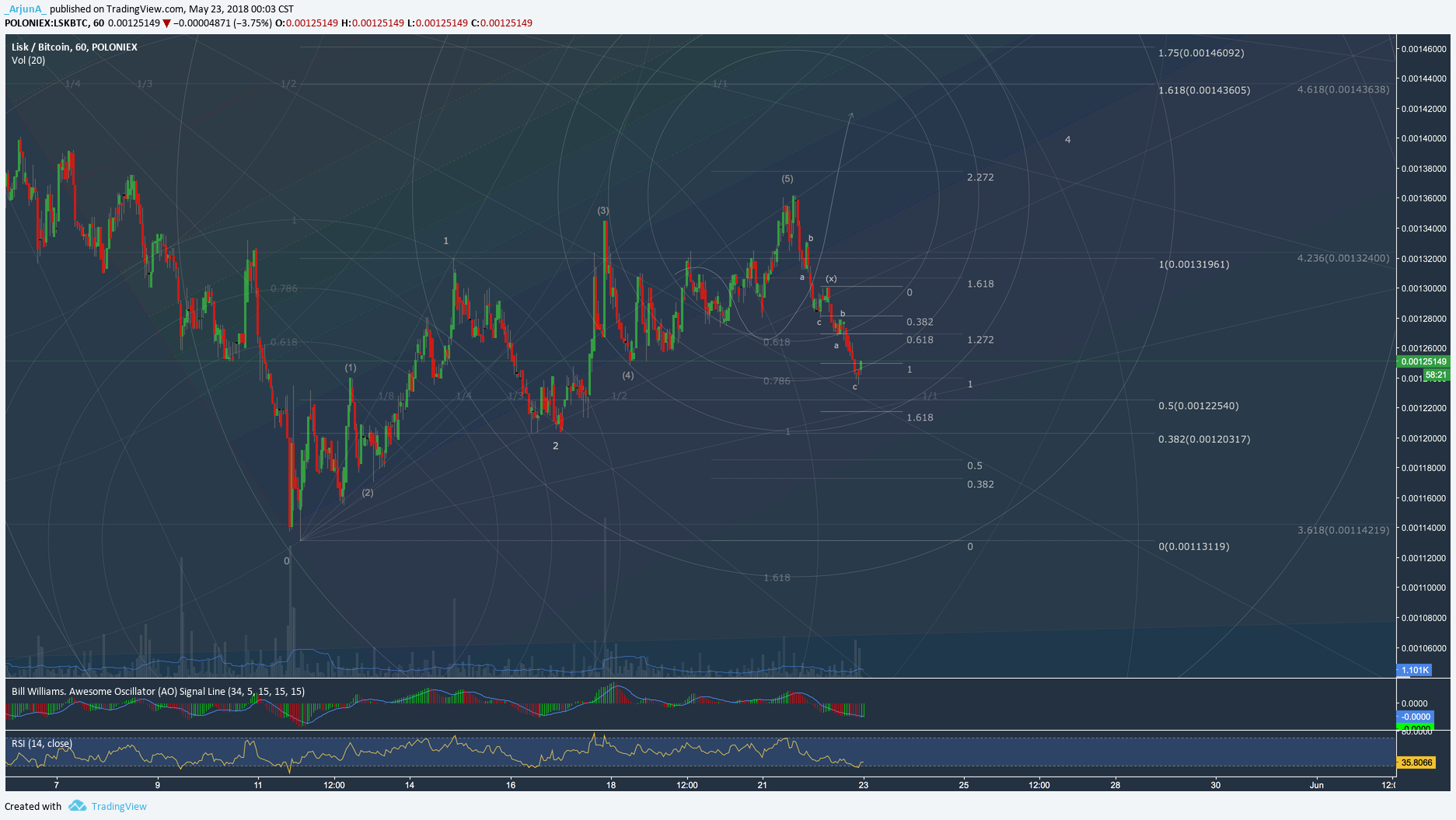Click the date 7 on time axis
The image size is (1456, 820).
(x=57, y=785)
